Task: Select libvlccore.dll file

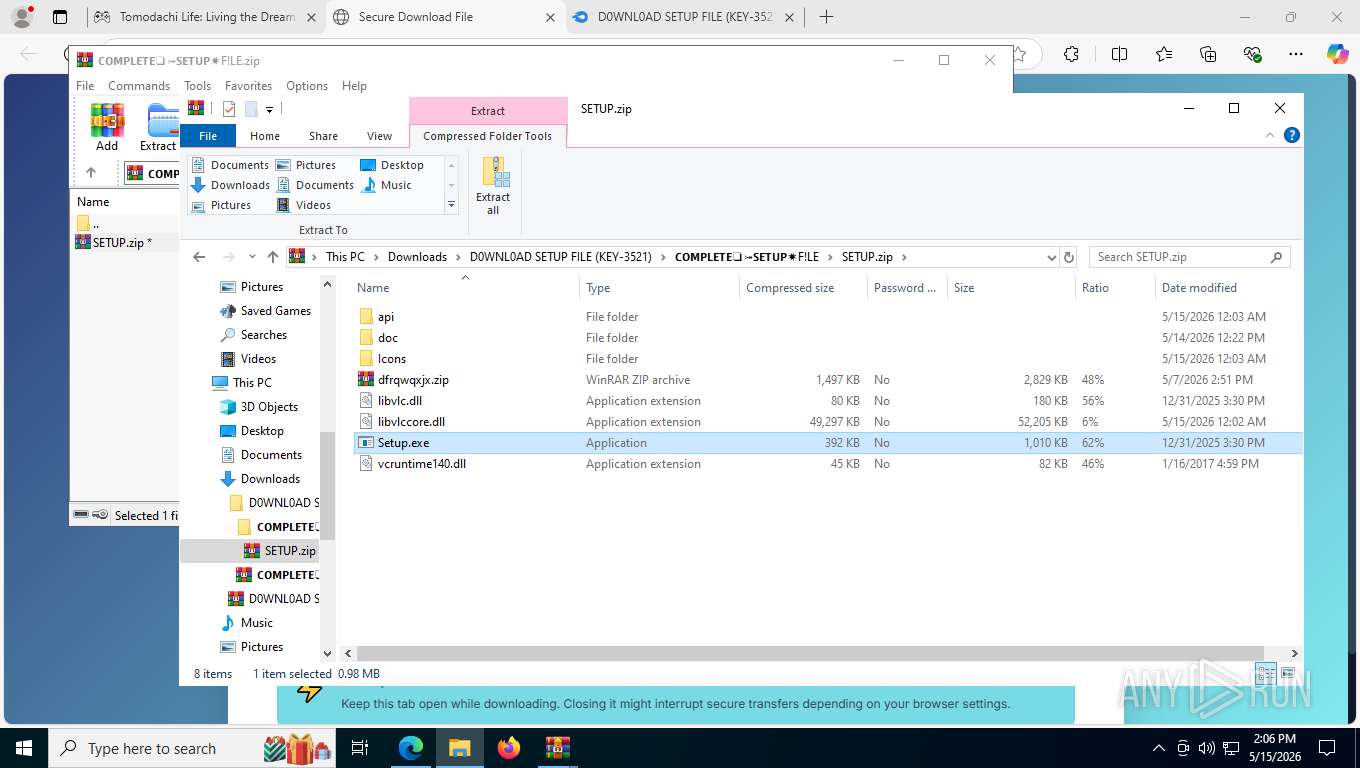Action: coord(828,422)
